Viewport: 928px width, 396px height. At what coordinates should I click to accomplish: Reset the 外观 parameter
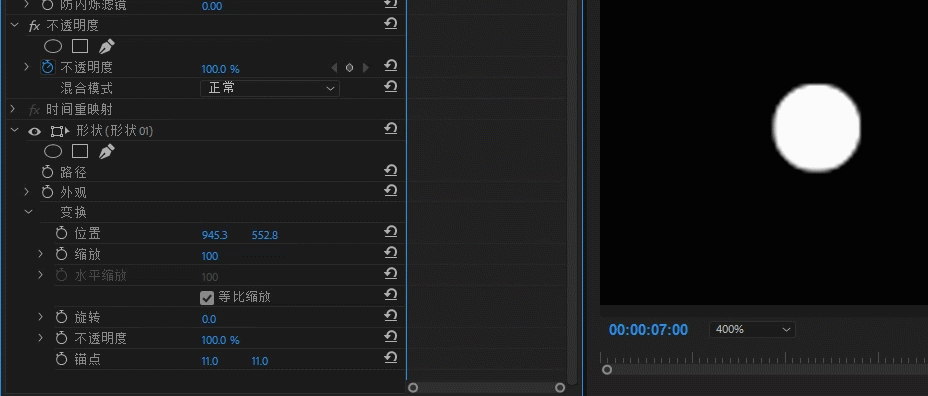point(391,191)
